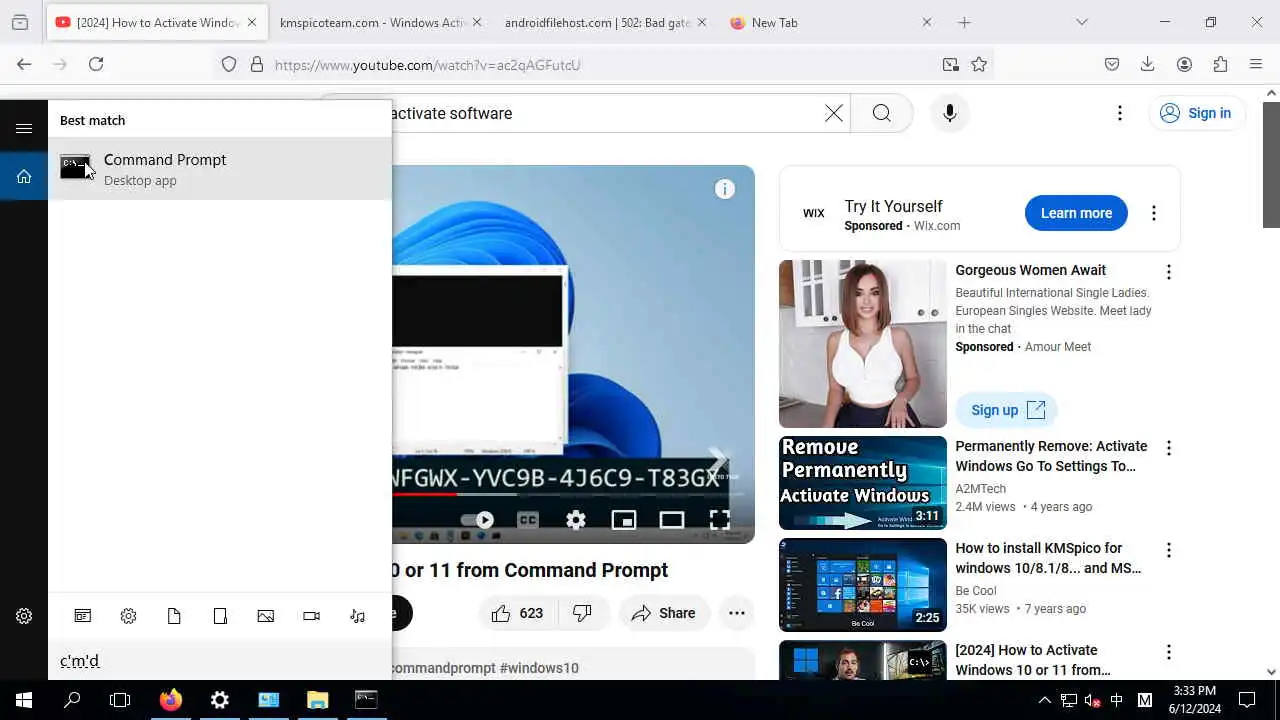Show video info card icon
The height and width of the screenshot is (720, 1280).
[725, 189]
